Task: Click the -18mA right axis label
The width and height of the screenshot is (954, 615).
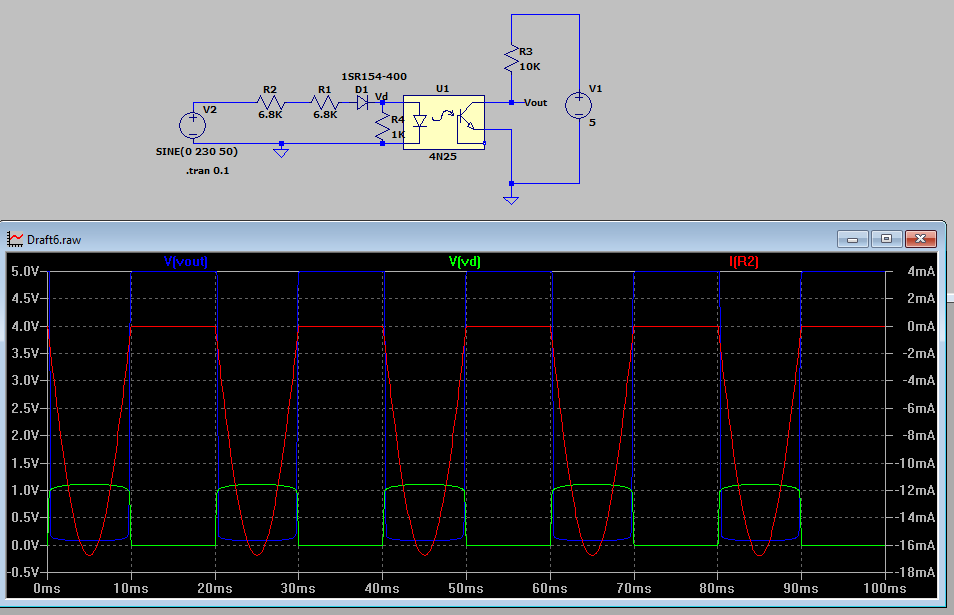Action: pyautogui.click(x=915, y=572)
